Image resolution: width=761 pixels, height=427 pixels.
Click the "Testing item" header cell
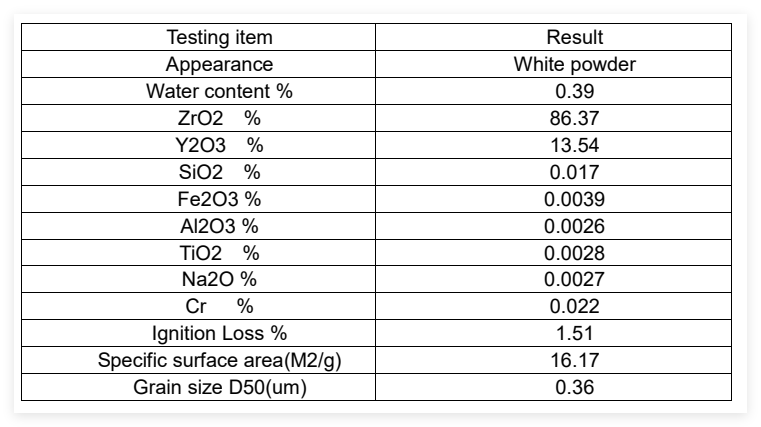click(219, 38)
